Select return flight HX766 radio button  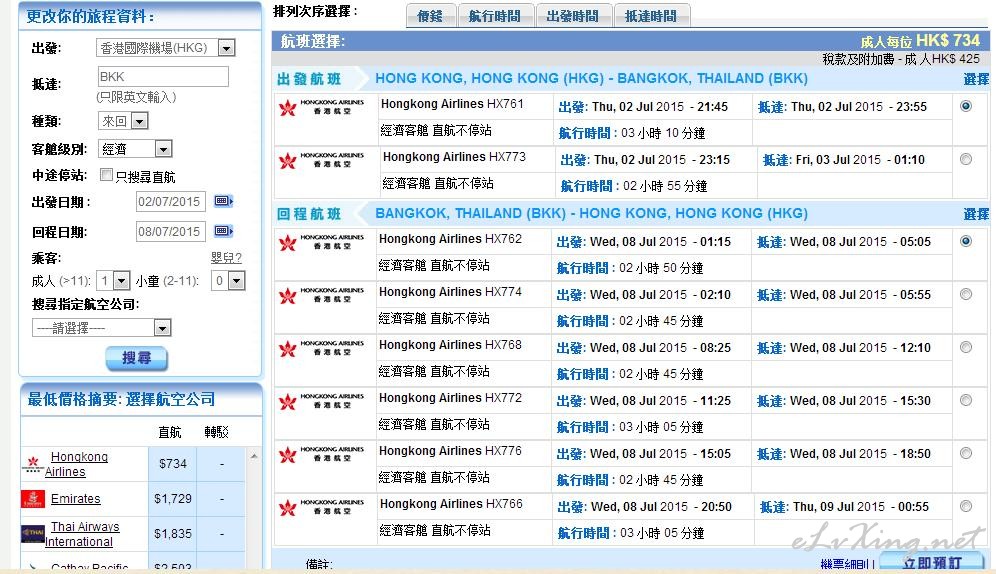tap(966, 506)
